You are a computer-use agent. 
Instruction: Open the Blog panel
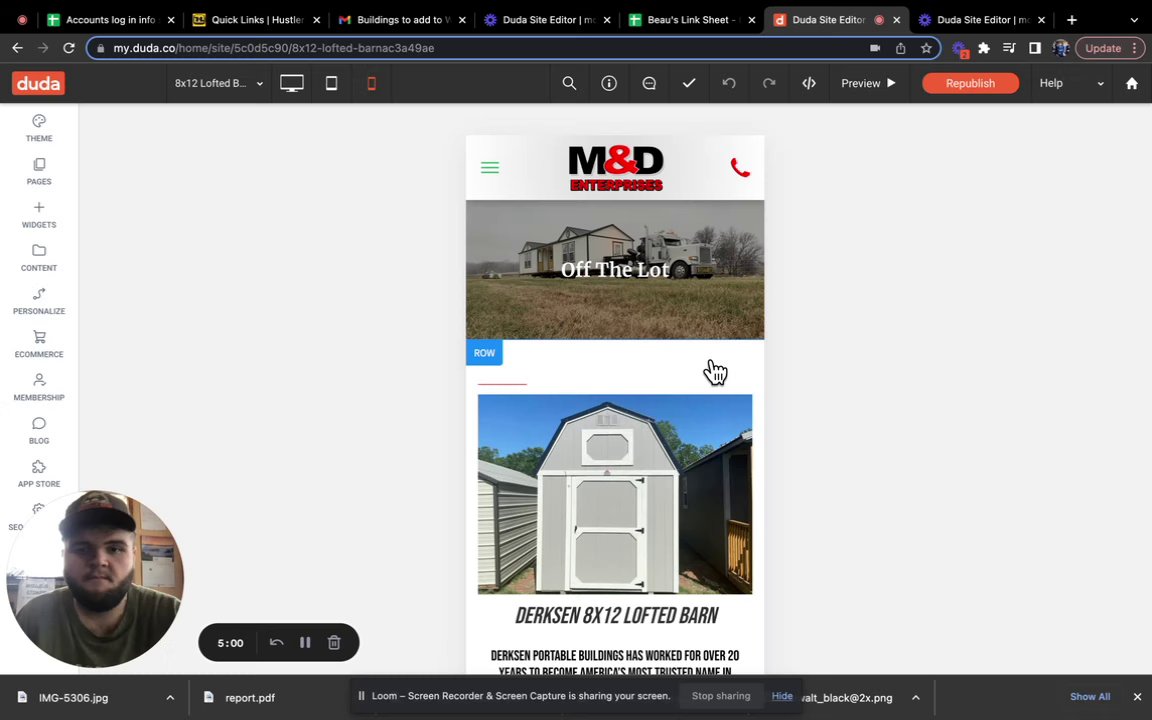pos(39,431)
